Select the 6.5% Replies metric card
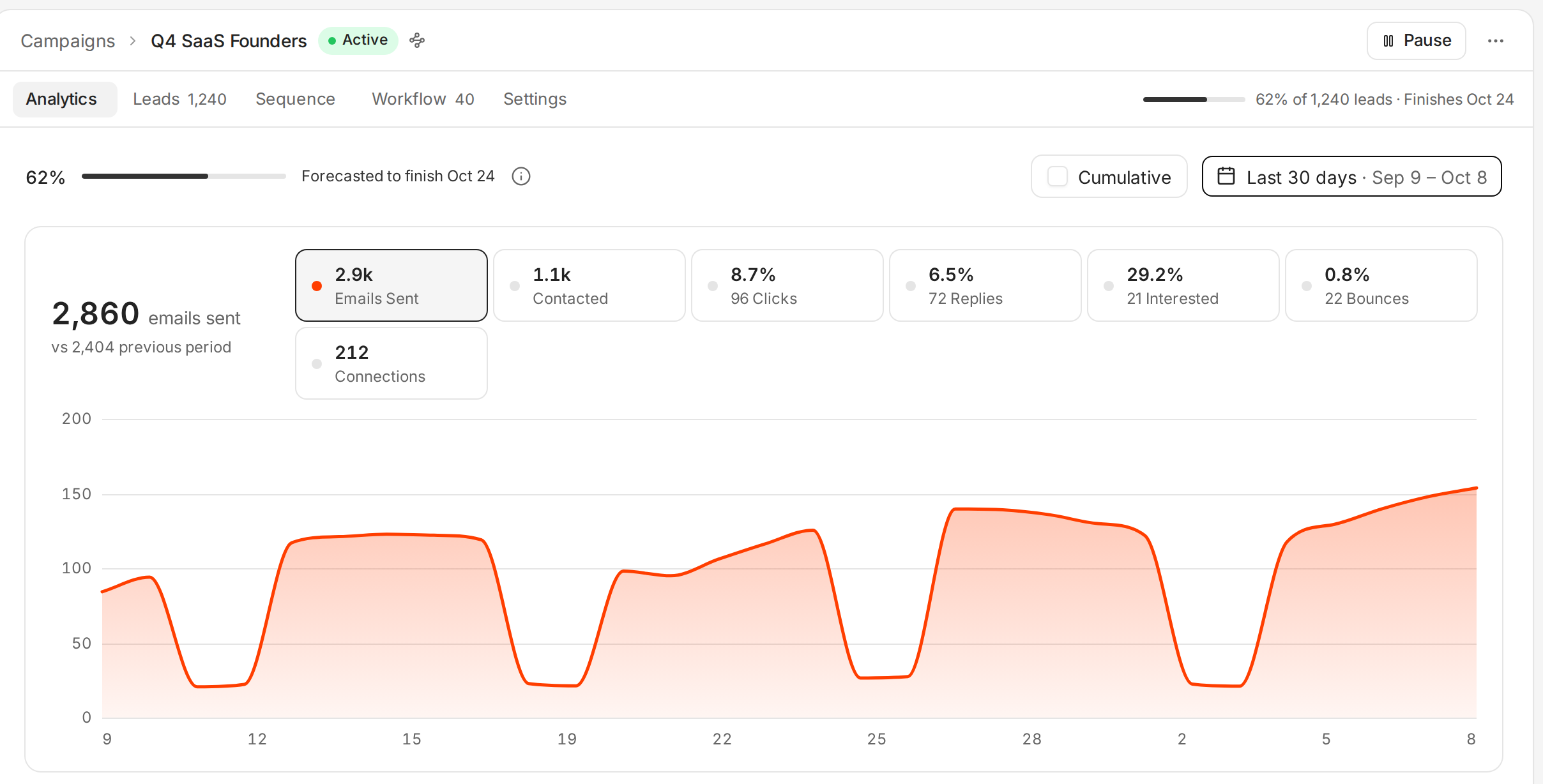The height and width of the screenshot is (784, 1543). (x=985, y=285)
